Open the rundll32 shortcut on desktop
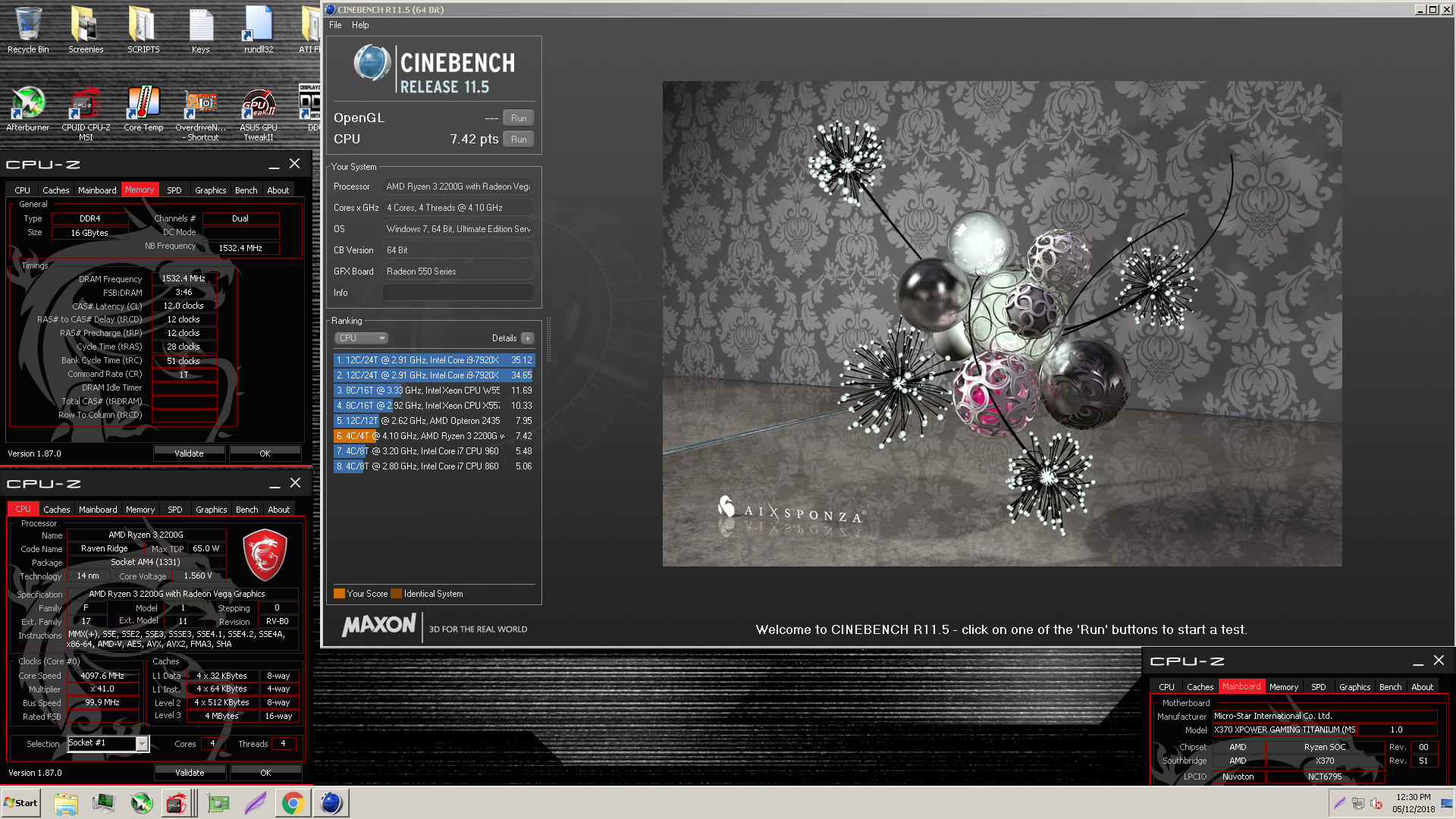 pyautogui.click(x=259, y=30)
